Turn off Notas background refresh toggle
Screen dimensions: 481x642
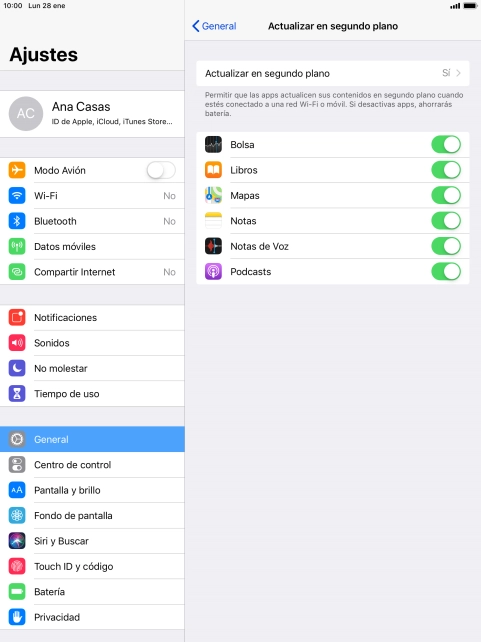click(x=446, y=221)
